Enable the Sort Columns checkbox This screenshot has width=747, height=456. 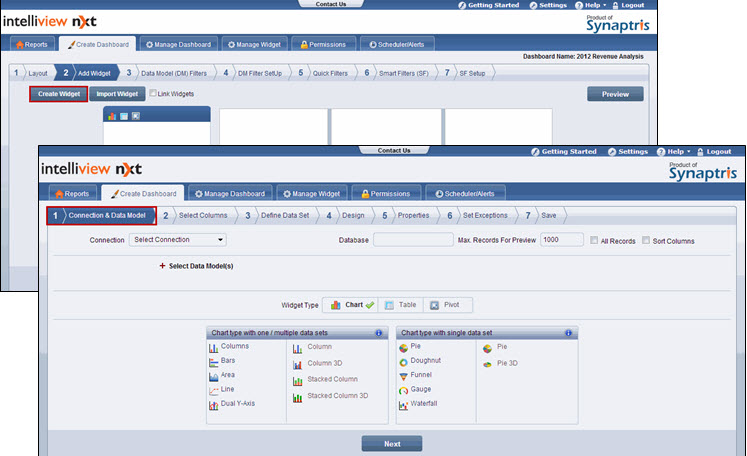click(646, 240)
